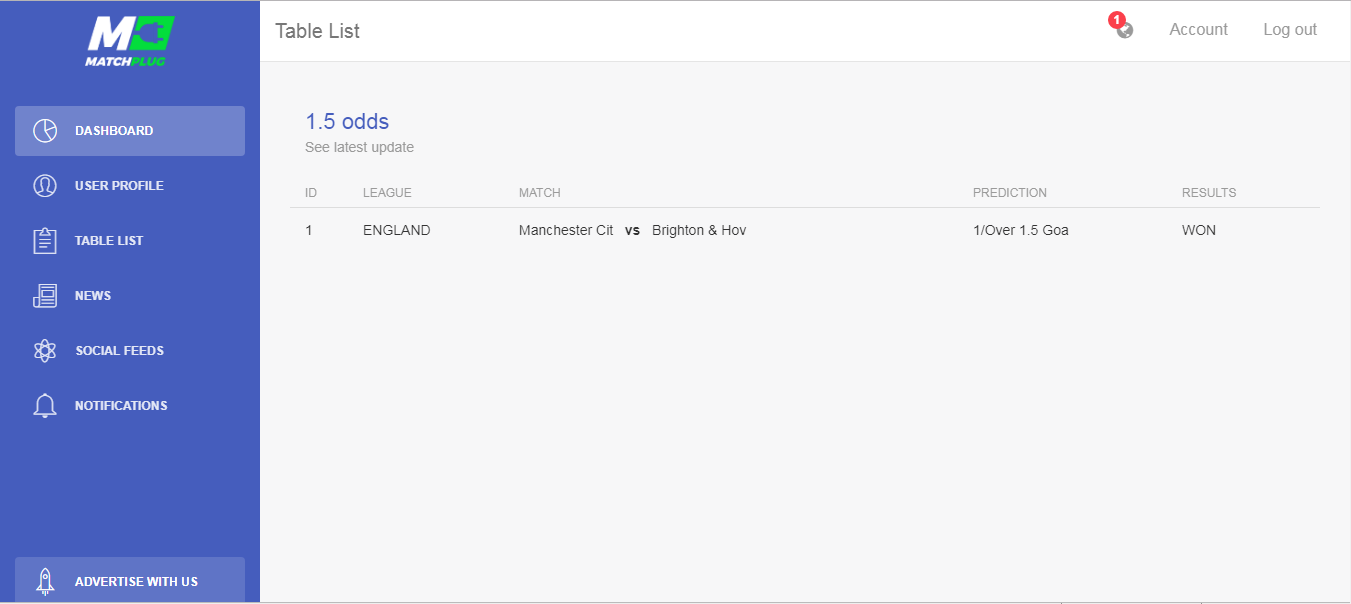Viewport: 1351px width, 604px height.
Task: Click the Social Feeds atom icon
Action: tap(45, 351)
